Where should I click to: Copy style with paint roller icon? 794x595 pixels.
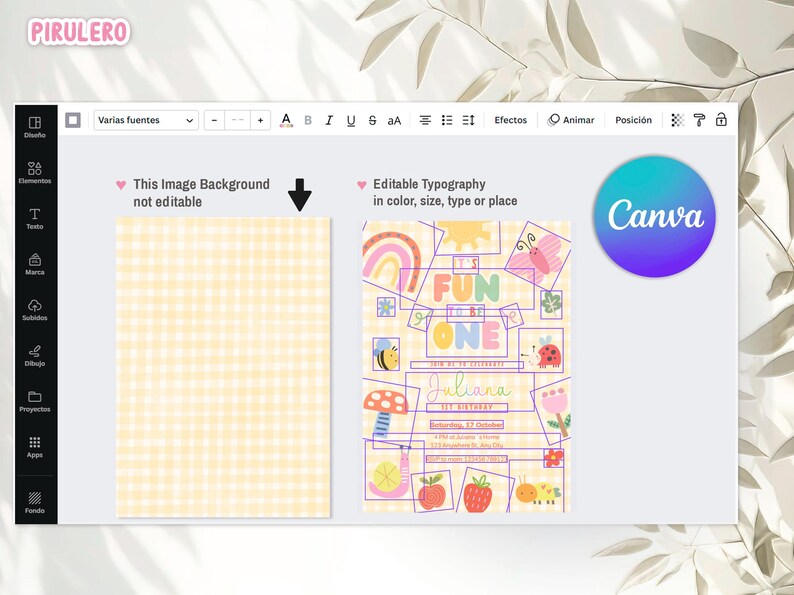coord(699,120)
